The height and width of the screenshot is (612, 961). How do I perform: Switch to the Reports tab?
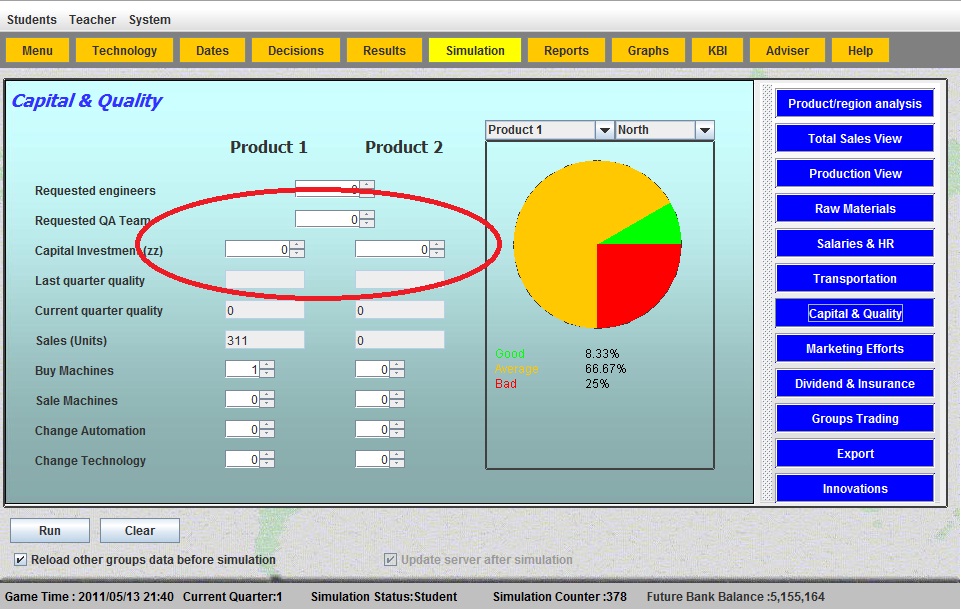(566, 51)
